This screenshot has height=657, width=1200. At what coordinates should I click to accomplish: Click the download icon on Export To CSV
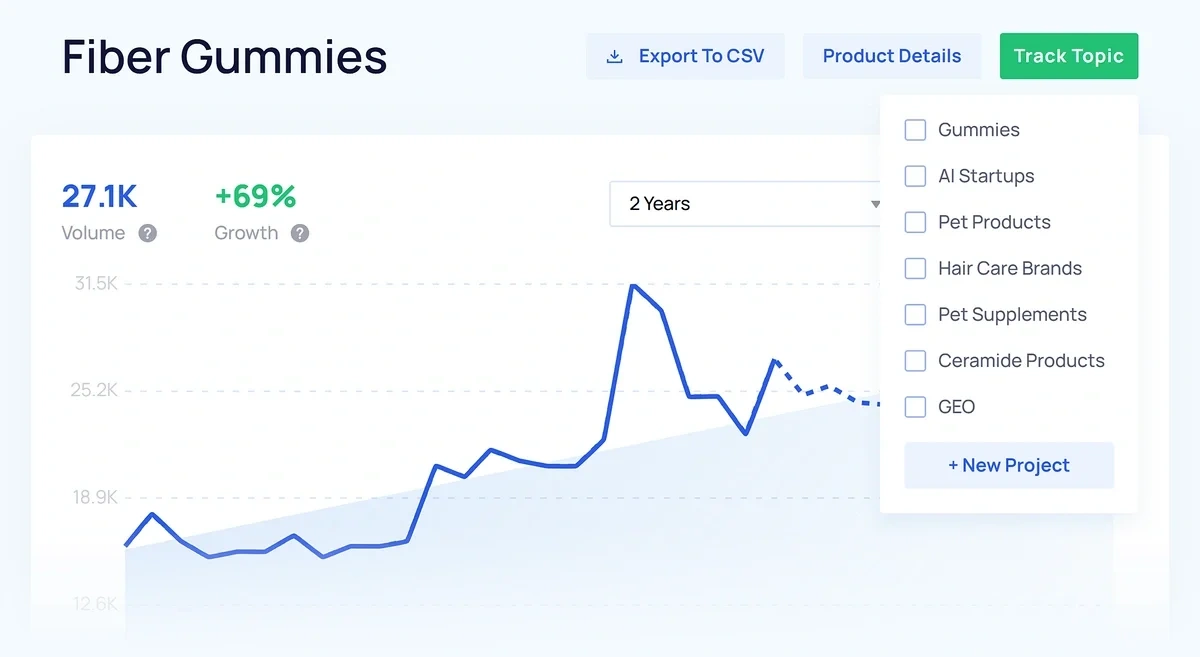click(614, 56)
